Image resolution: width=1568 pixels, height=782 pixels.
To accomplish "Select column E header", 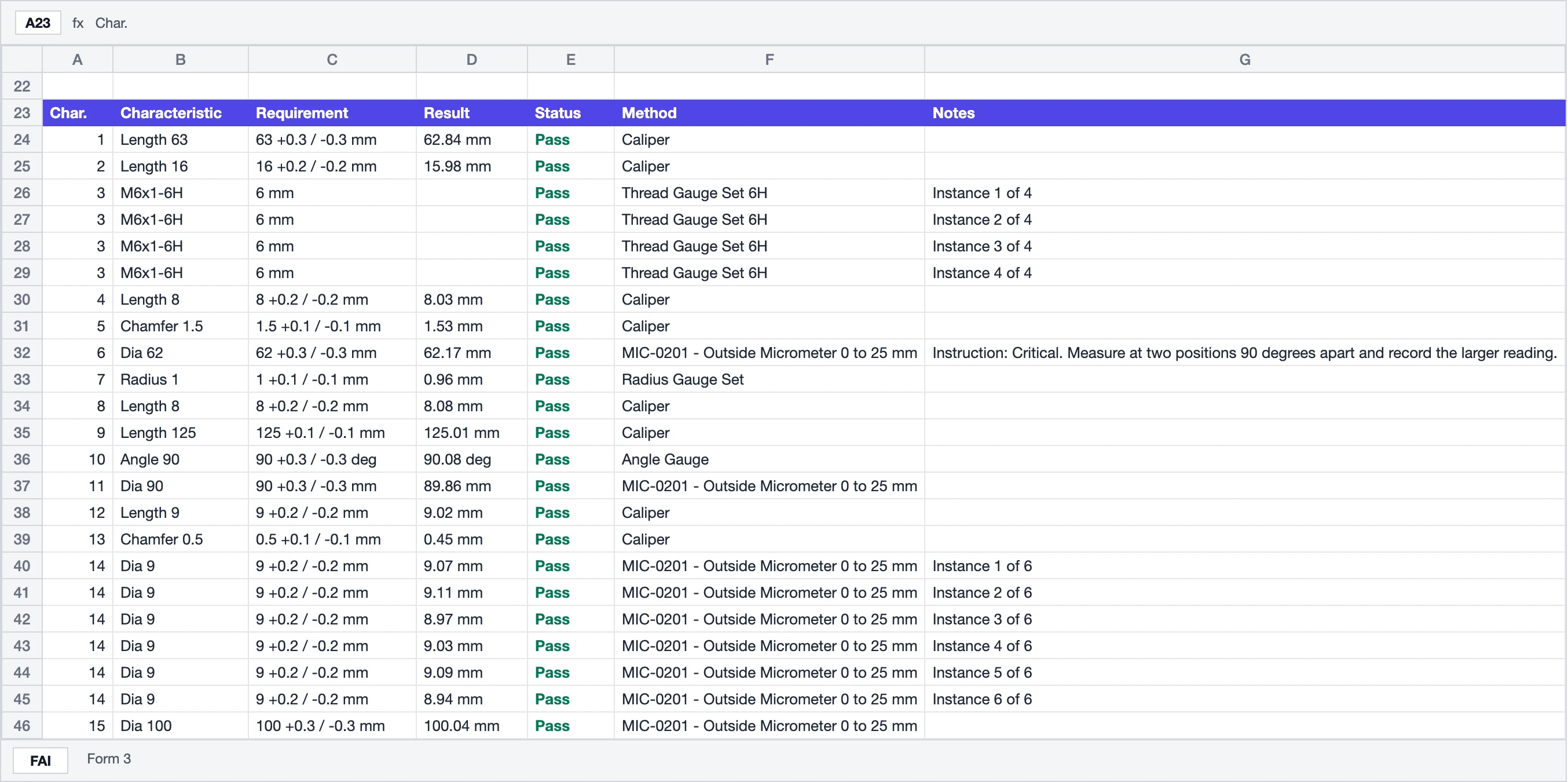I will coord(570,60).
